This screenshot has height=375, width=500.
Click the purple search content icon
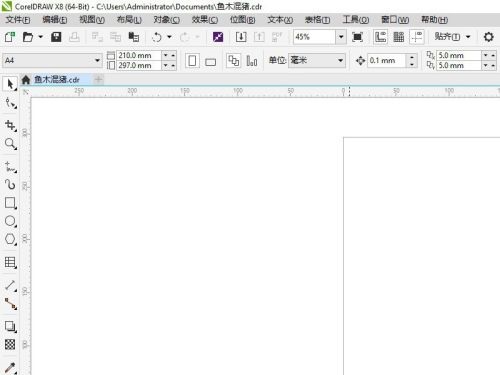point(218,37)
